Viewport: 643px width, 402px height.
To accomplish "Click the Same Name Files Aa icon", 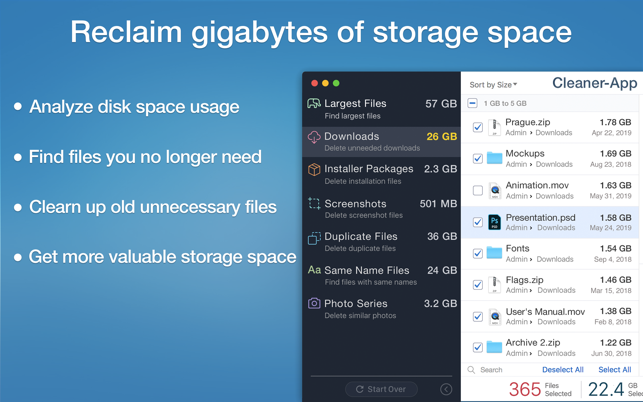I will (x=314, y=270).
